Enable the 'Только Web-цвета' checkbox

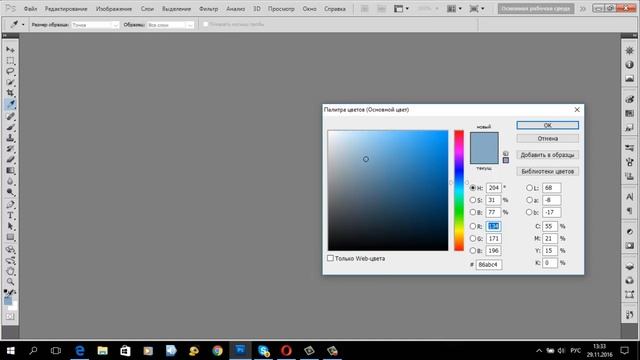[331, 258]
